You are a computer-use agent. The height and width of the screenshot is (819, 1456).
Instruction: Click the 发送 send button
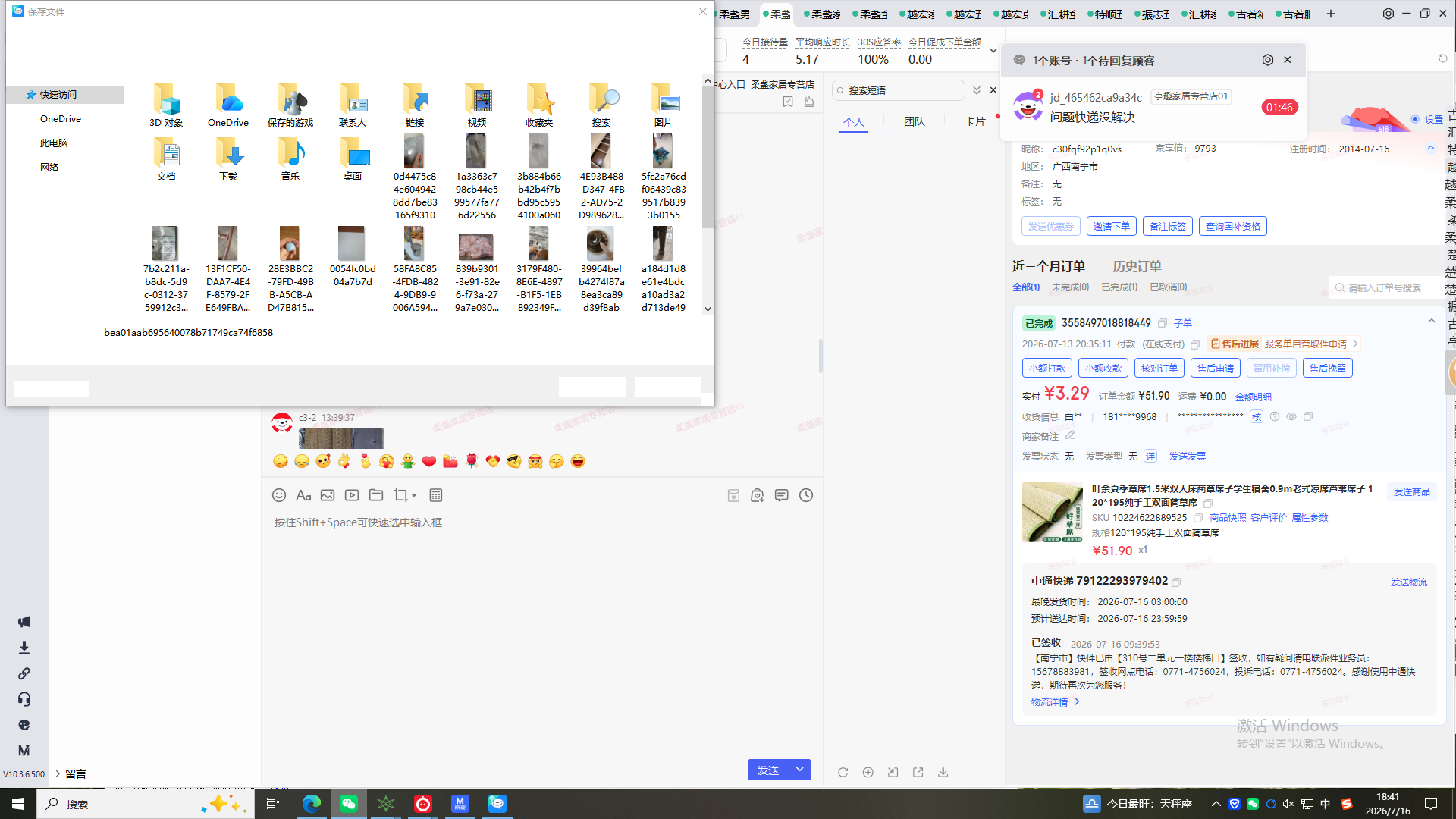(768, 770)
